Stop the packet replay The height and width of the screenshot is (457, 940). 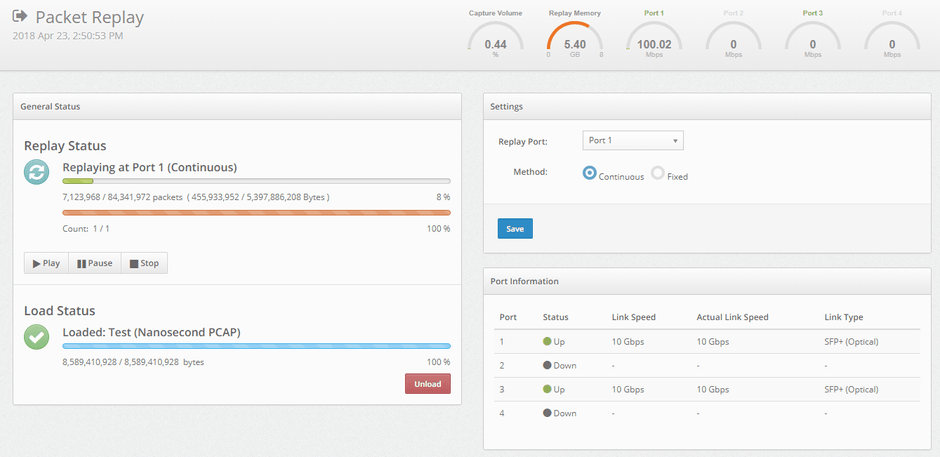click(x=144, y=263)
